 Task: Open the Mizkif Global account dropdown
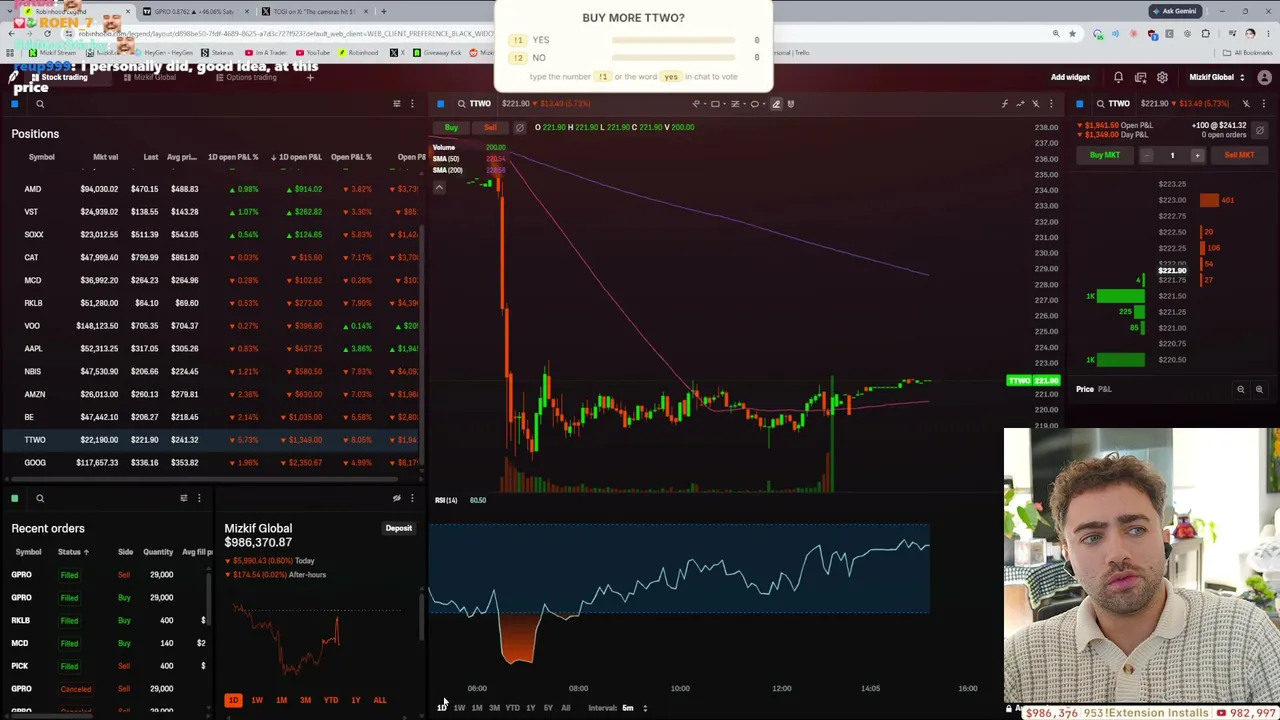point(1216,78)
